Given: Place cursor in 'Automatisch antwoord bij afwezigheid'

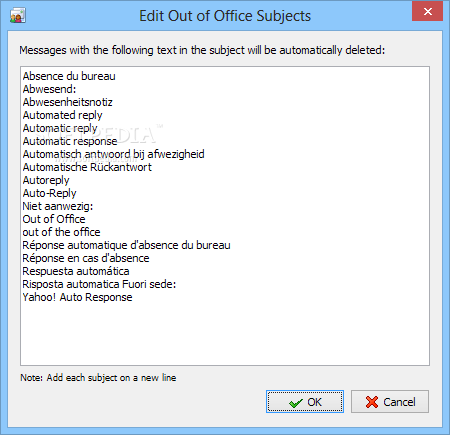Looking at the screenshot, I should click(x=113, y=154).
